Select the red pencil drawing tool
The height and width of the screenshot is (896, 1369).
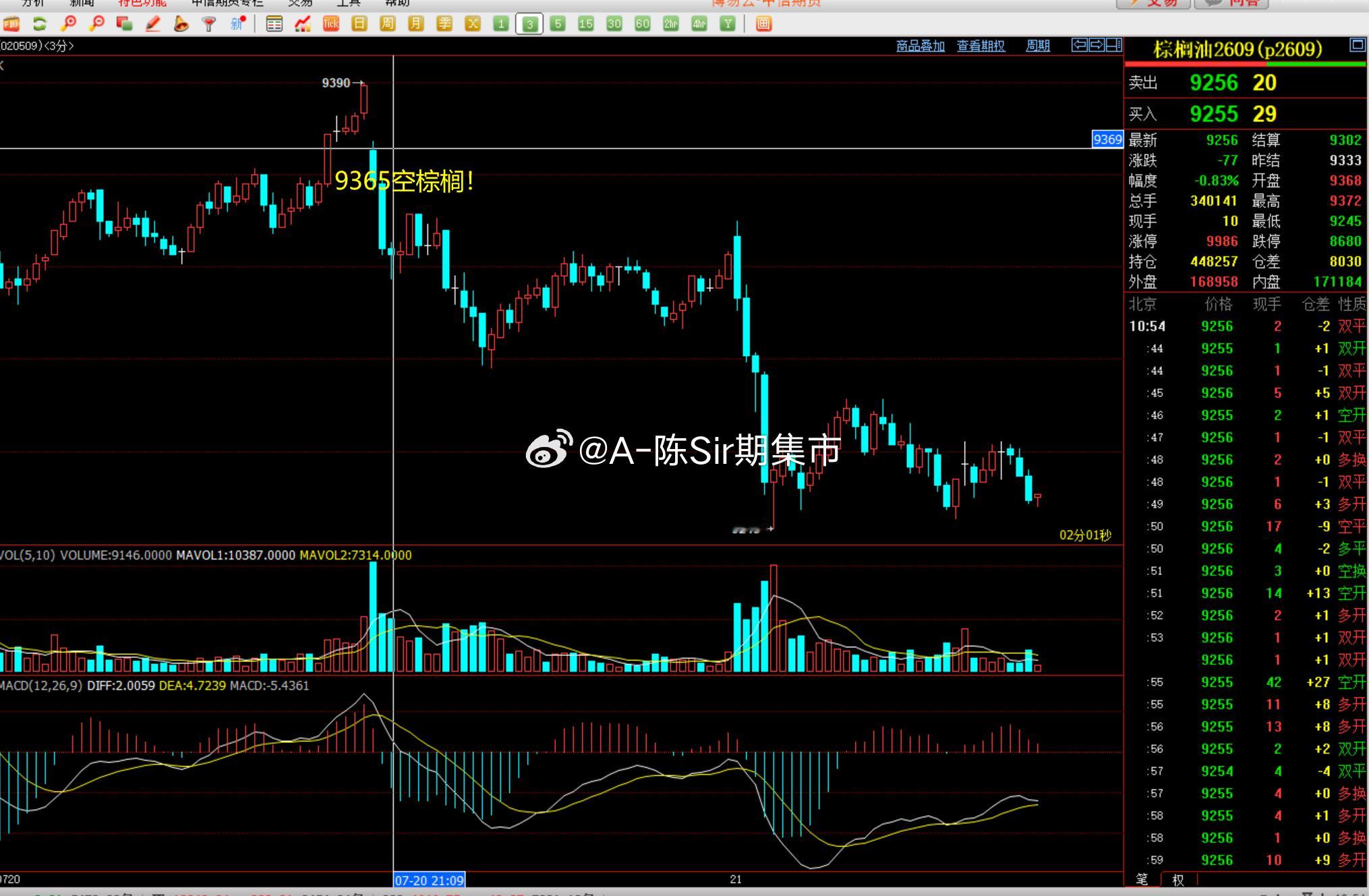pyautogui.click(x=153, y=24)
